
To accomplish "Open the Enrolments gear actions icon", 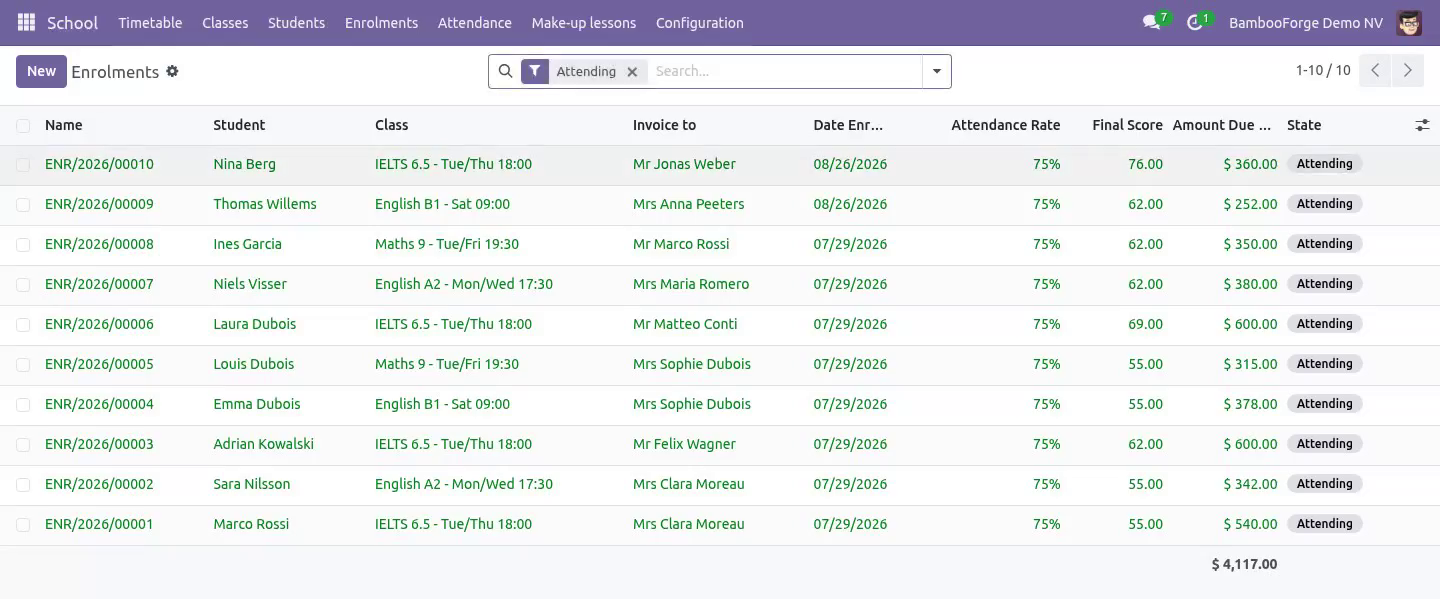I will tap(172, 71).
